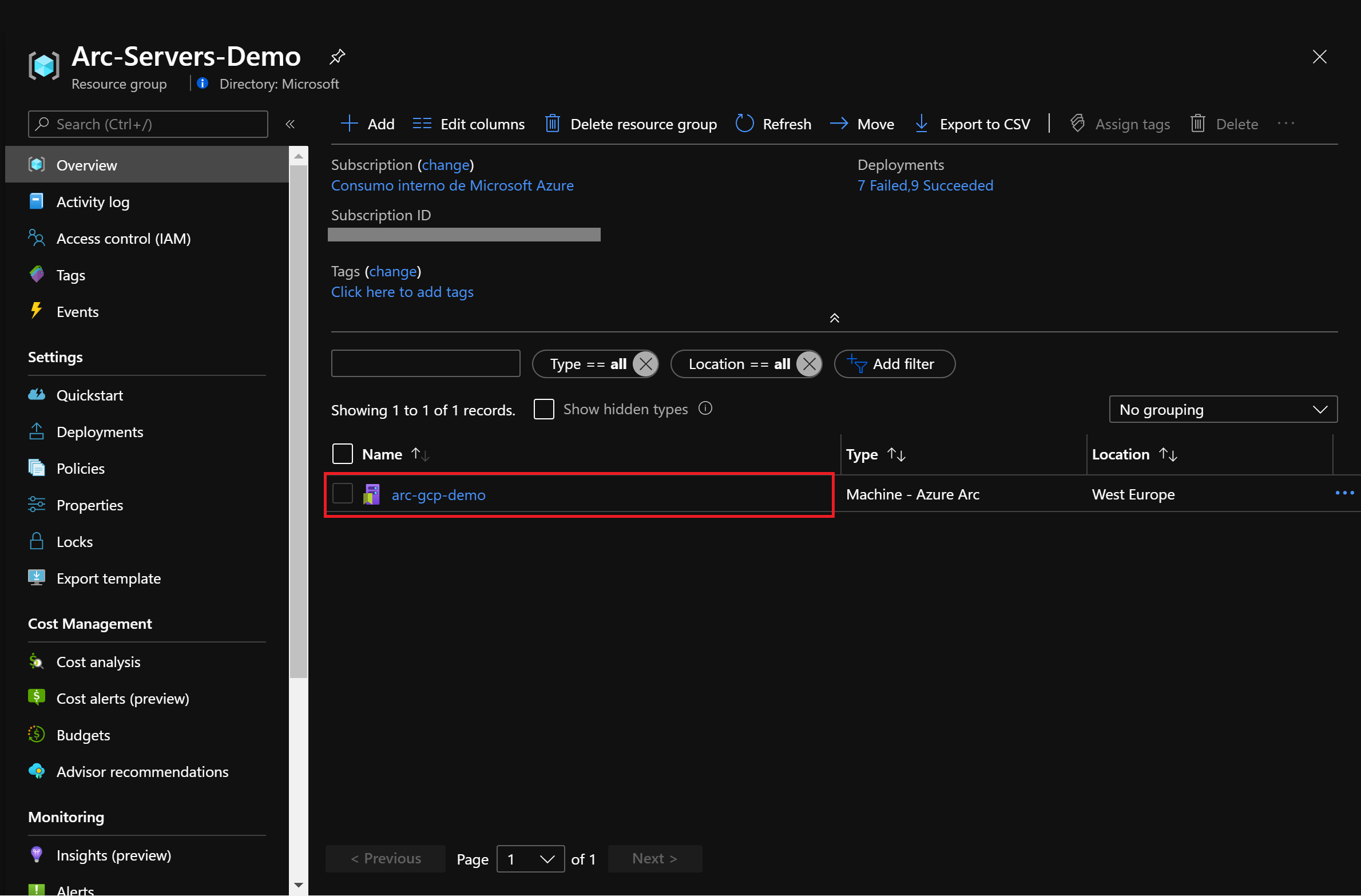Click the Tags change link
Viewport: 1361px width, 896px height.
click(393, 271)
